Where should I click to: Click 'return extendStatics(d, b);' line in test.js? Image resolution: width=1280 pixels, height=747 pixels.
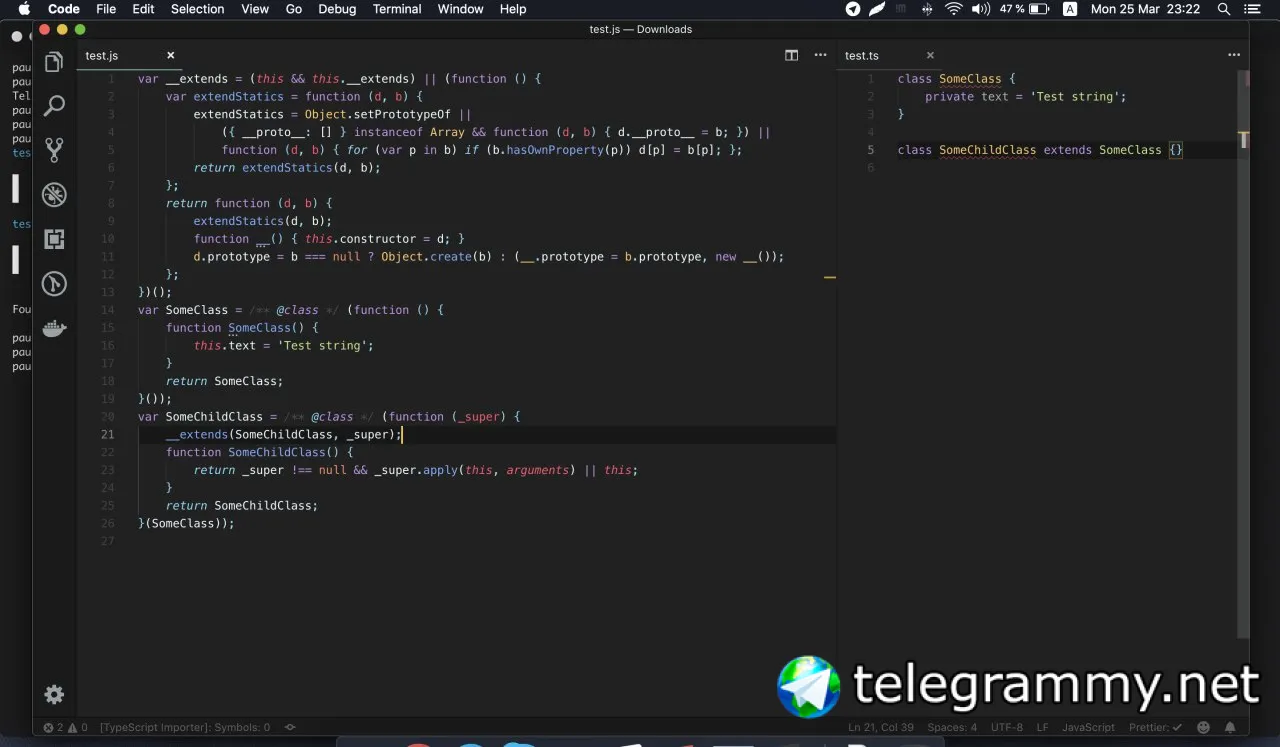point(287,168)
